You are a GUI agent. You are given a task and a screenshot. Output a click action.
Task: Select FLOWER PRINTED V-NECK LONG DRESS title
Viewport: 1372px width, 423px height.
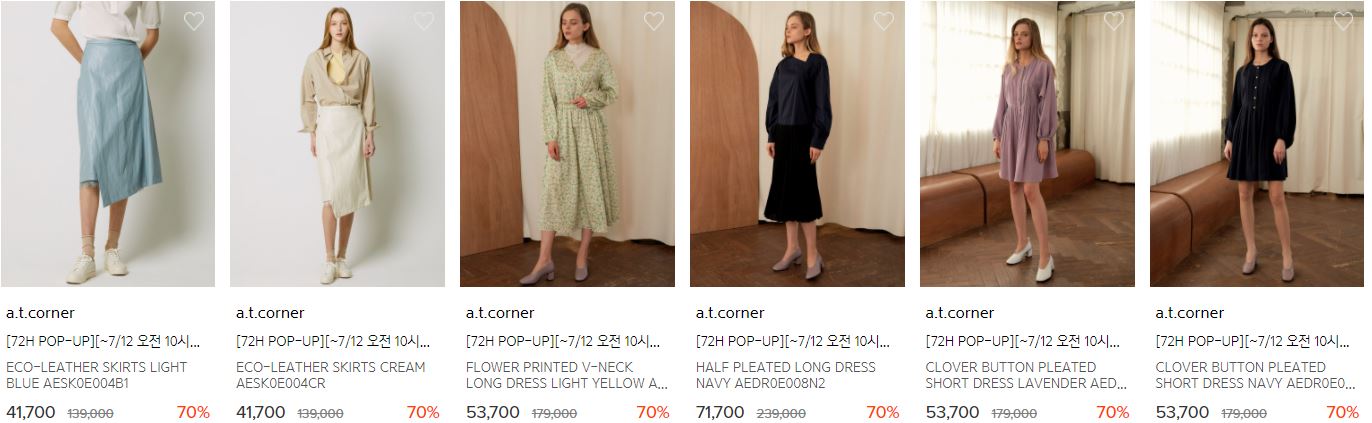point(567,375)
